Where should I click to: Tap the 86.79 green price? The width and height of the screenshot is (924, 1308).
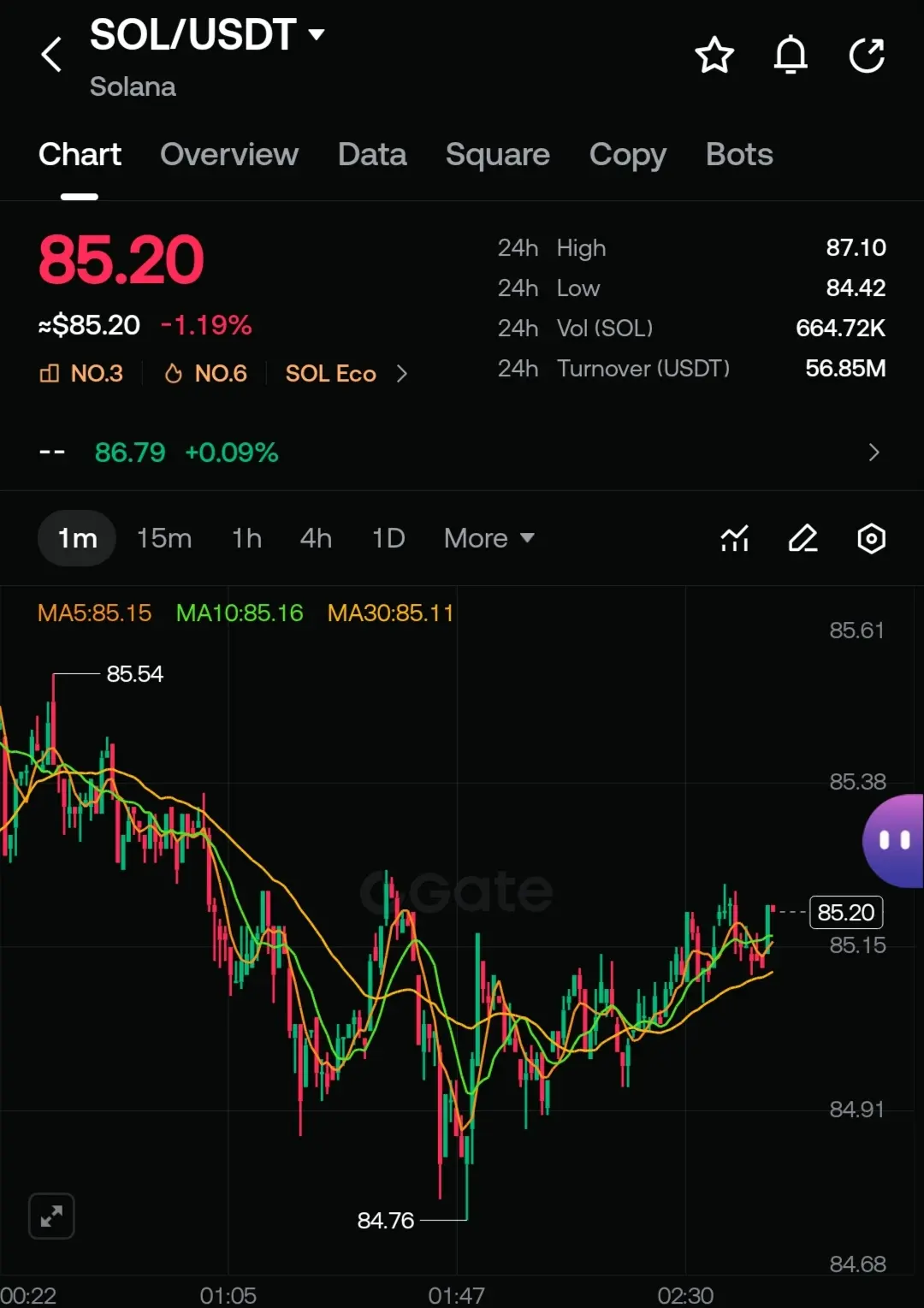(130, 452)
